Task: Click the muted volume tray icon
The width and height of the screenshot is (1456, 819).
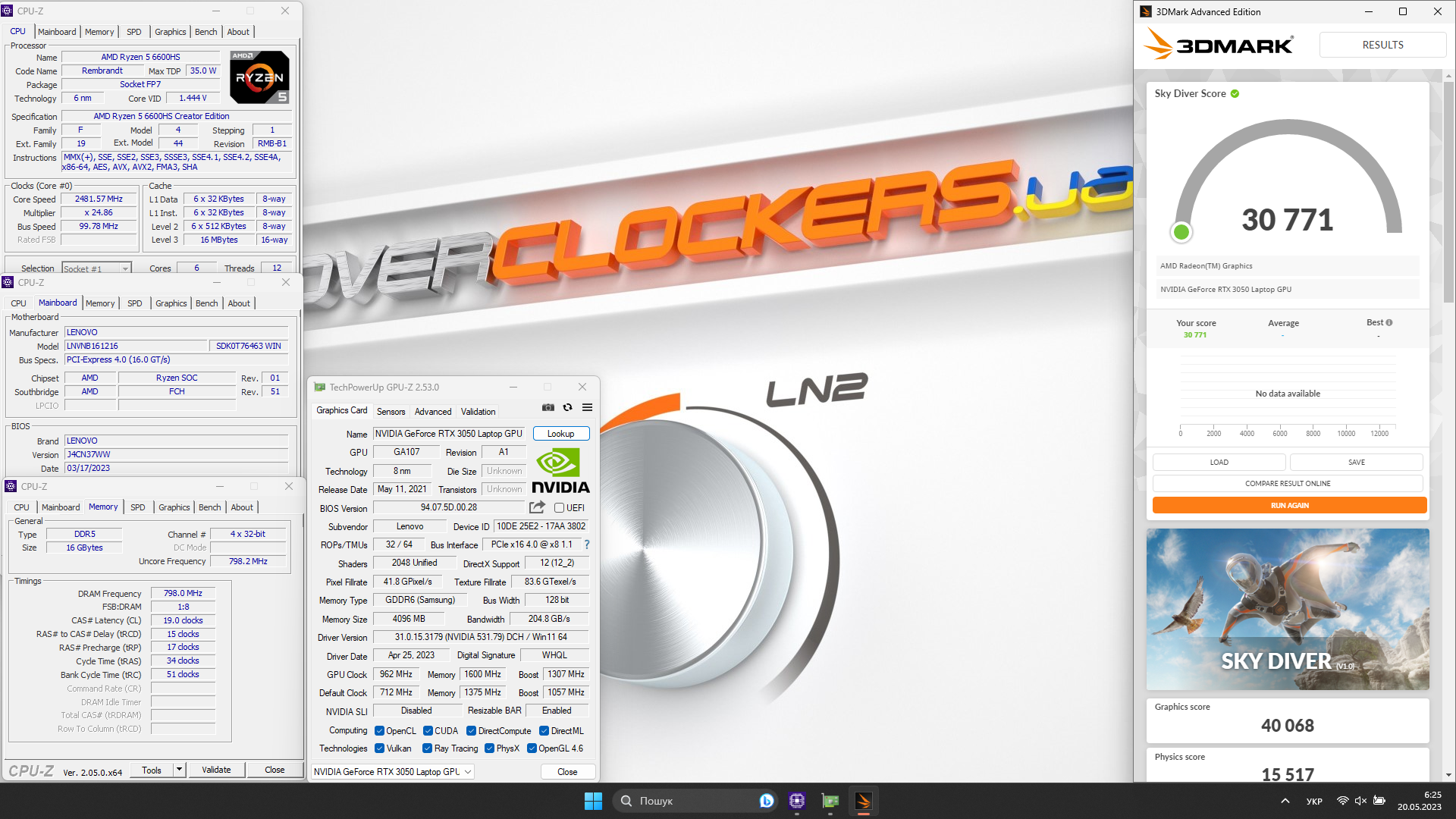Action: [x=1360, y=801]
